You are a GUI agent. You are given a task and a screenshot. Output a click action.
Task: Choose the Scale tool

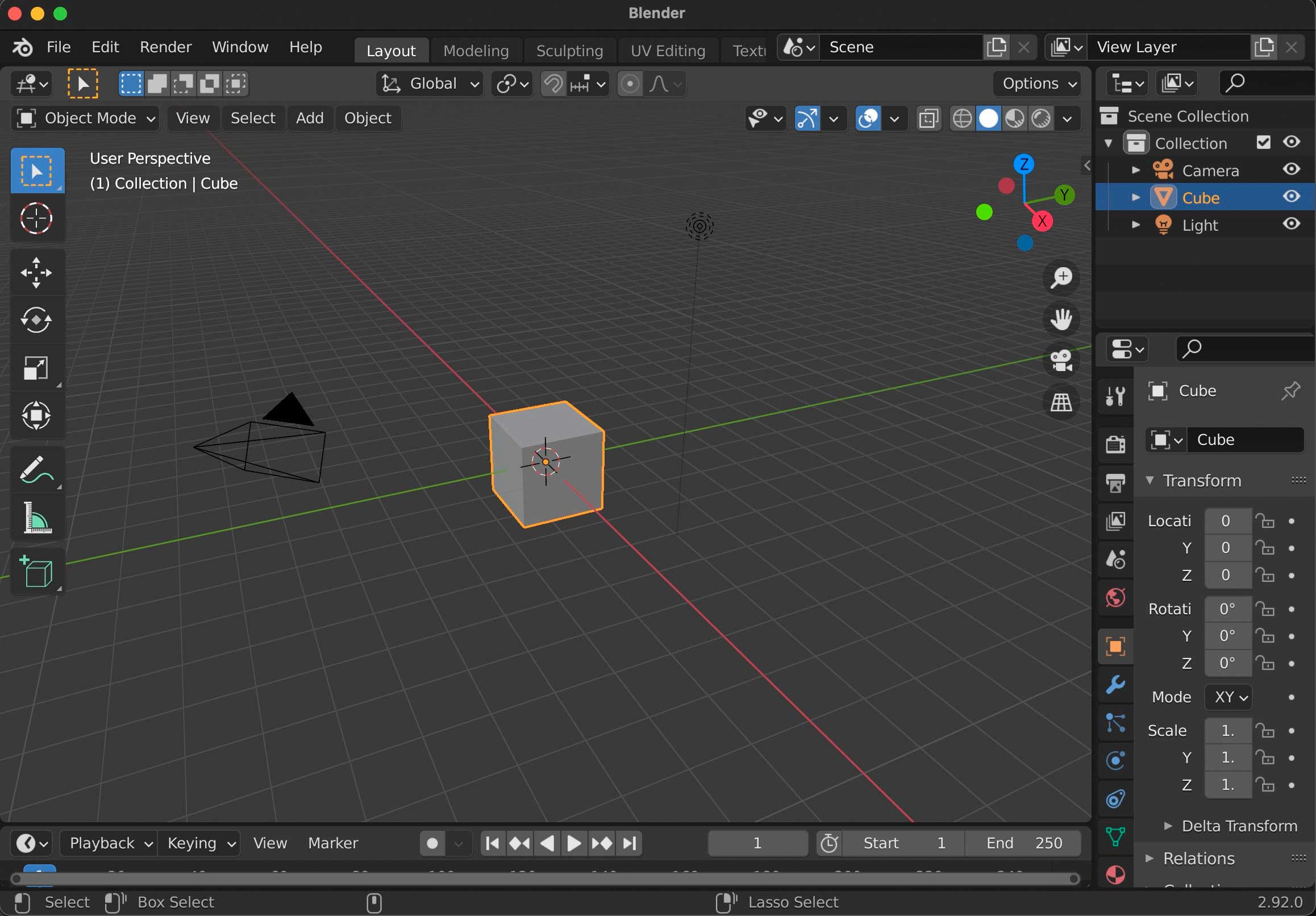(x=36, y=368)
